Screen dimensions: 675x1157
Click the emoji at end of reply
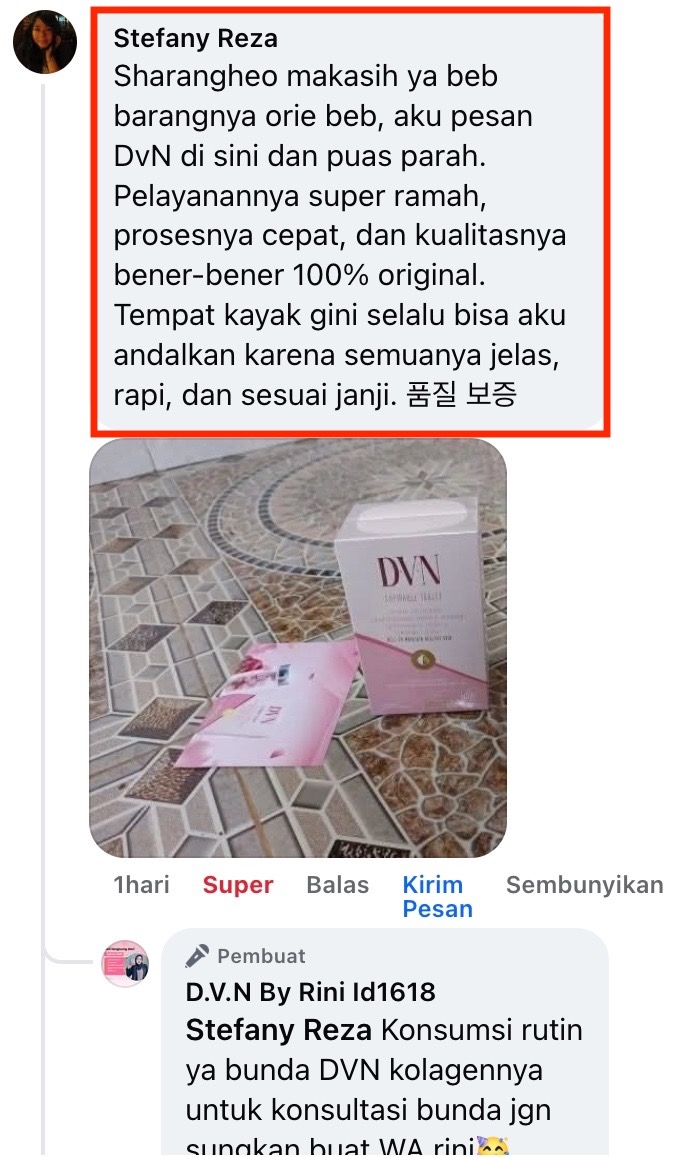point(494,1147)
